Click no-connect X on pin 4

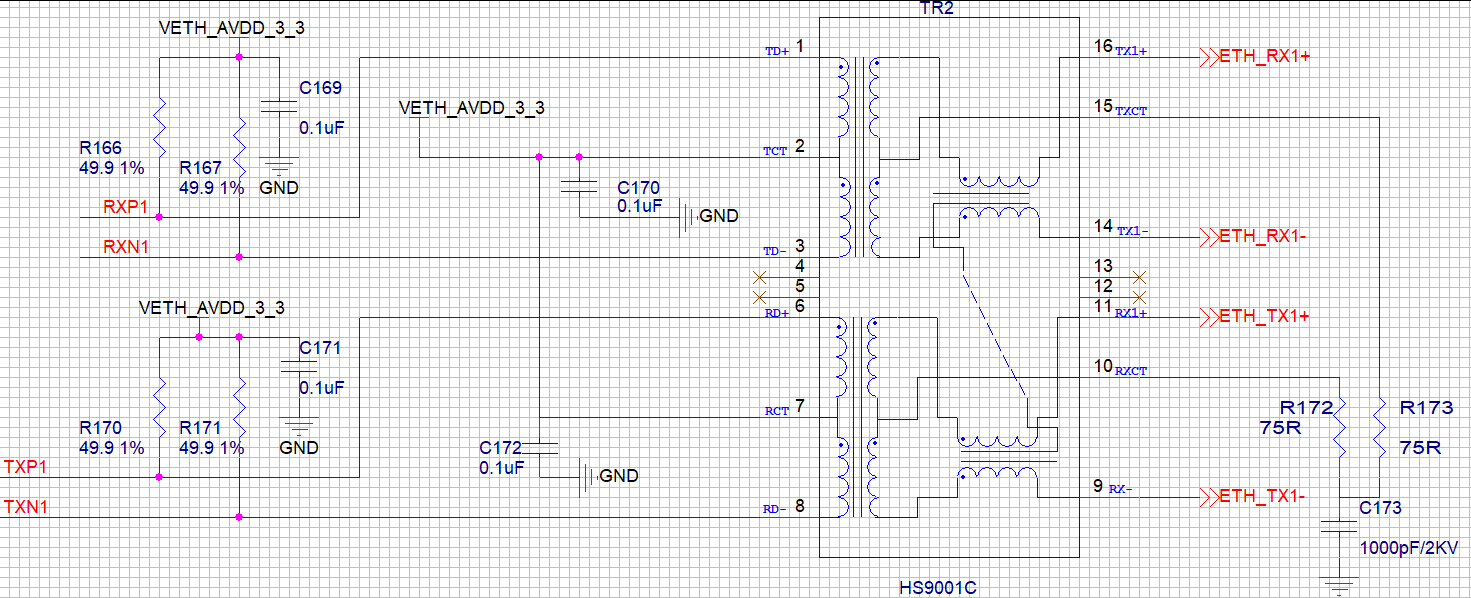759,277
